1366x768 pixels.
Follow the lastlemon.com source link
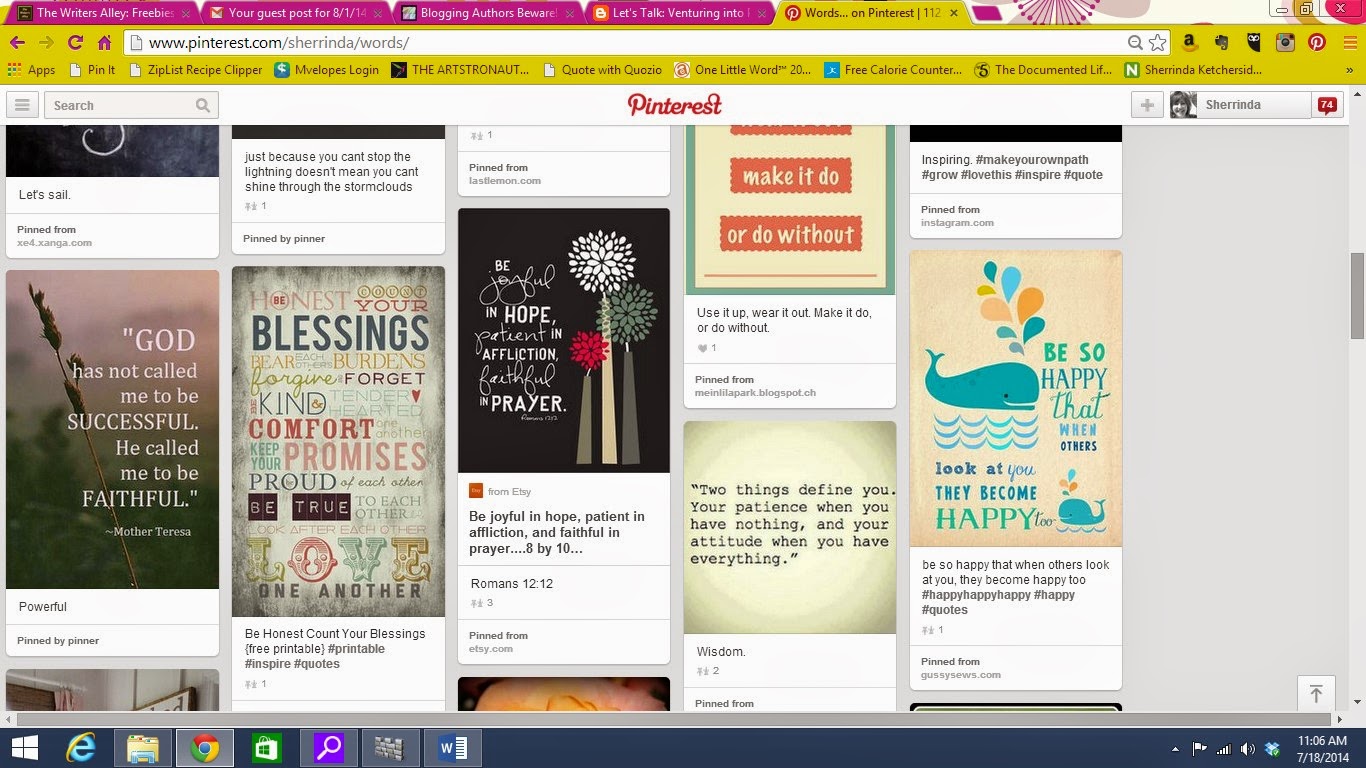tap(505, 180)
